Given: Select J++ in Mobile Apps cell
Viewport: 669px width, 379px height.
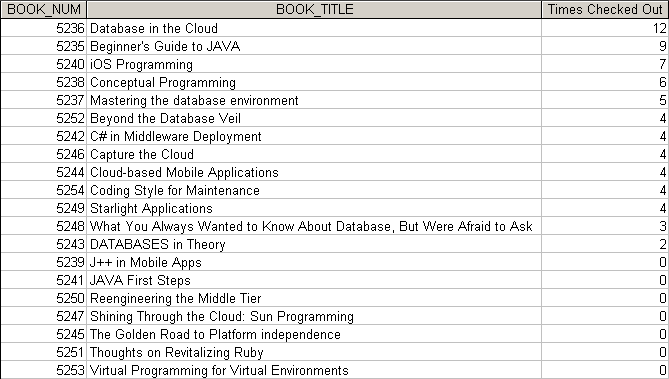Looking at the screenshot, I should 314,262.
